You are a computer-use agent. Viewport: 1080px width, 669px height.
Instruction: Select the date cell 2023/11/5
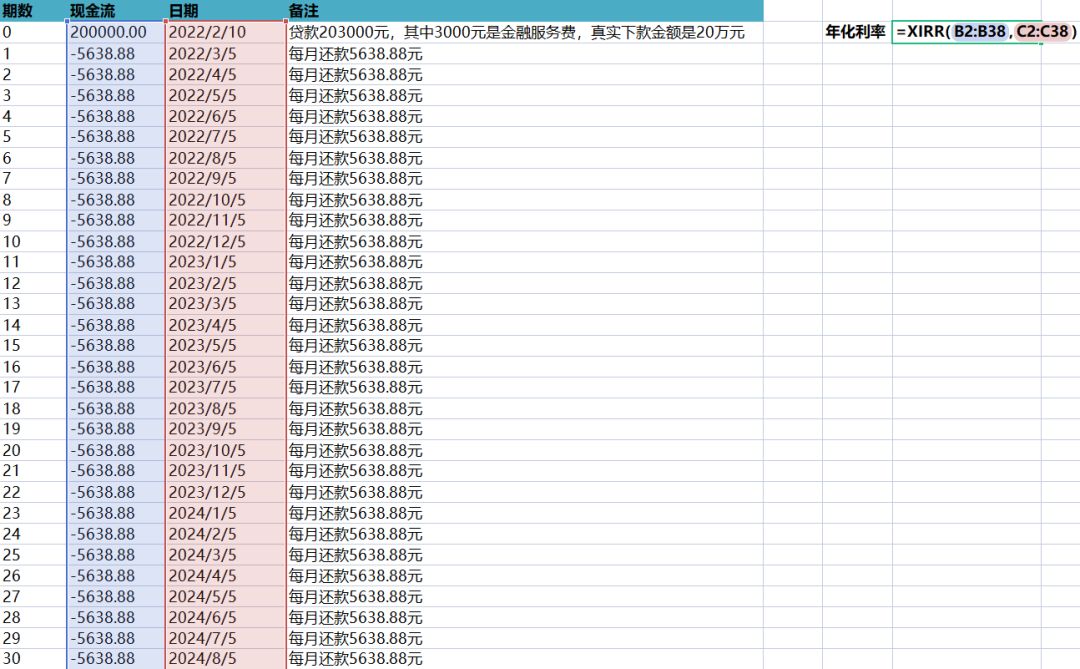click(226, 471)
